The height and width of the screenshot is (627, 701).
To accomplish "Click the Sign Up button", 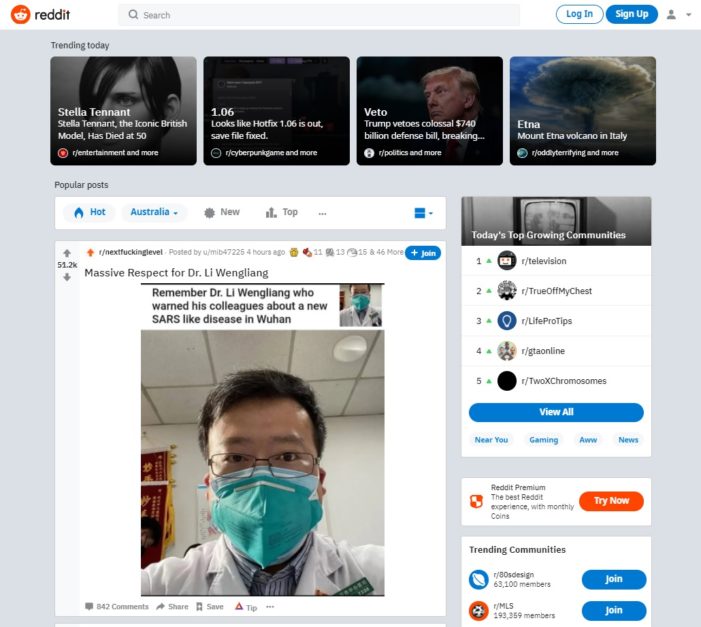I will pyautogui.click(x=631, y=14).
